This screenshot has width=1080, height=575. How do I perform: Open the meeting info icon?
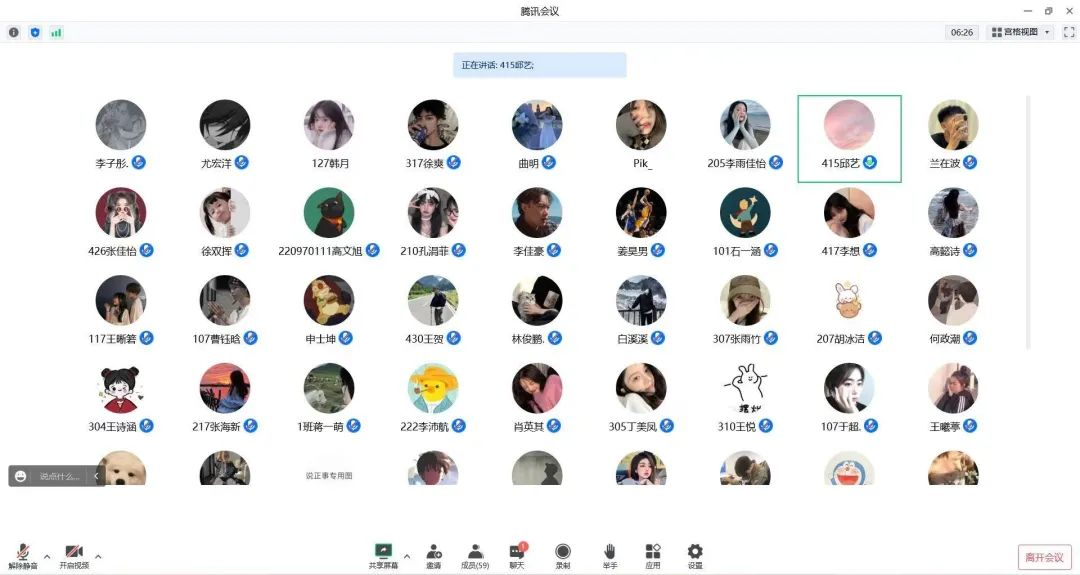click(14, 32)
